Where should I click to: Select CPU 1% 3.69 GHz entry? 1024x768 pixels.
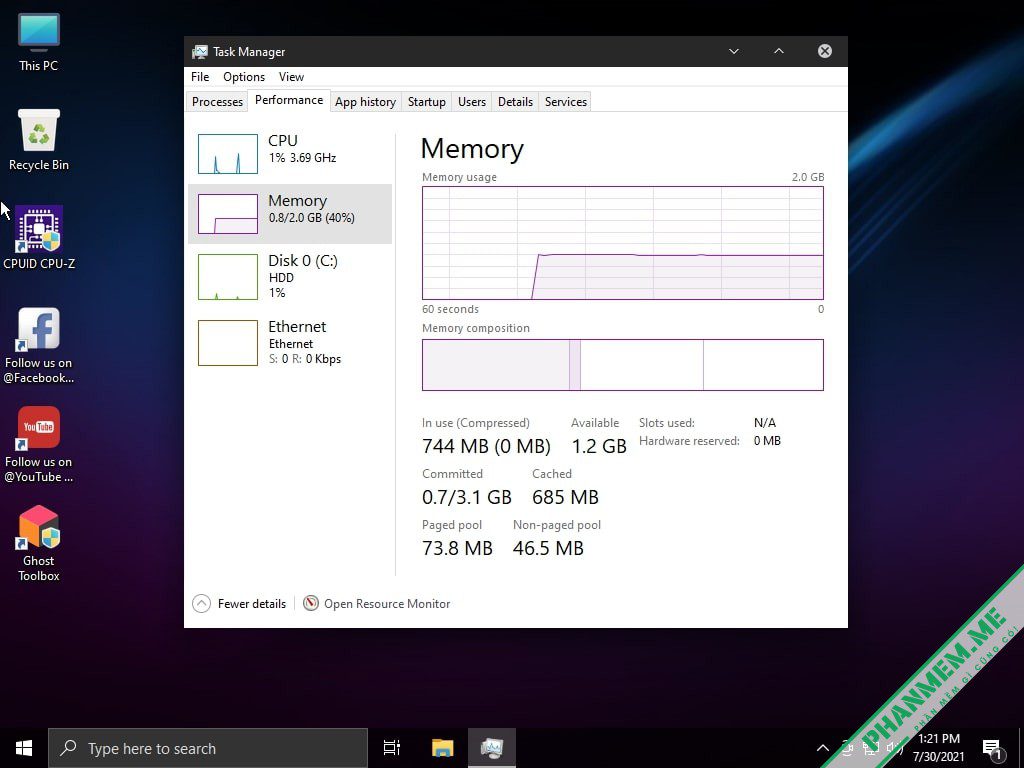(x=290, y=154)
